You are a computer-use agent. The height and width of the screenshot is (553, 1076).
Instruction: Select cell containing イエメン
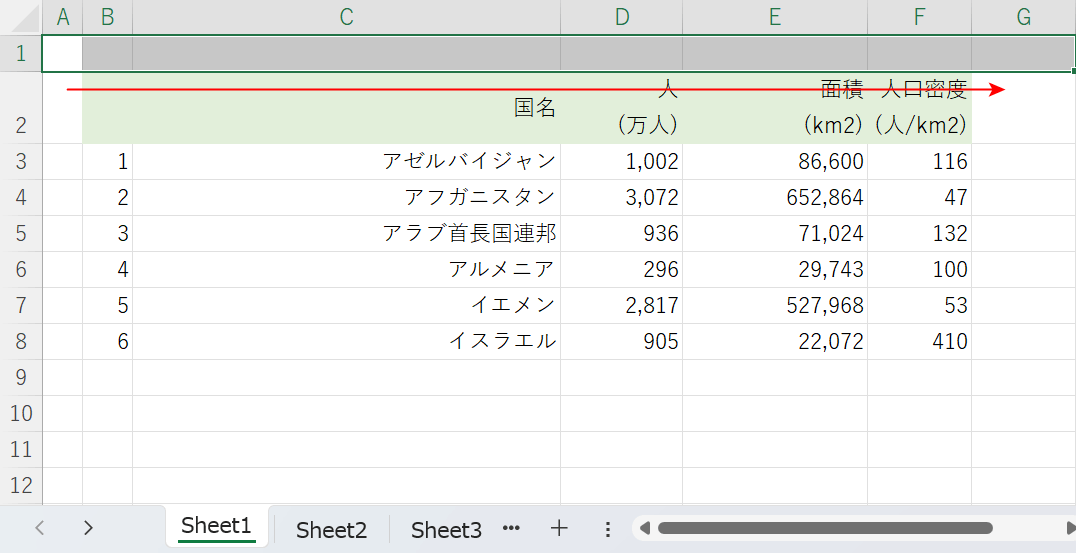pyautogui.click(x=347, y=305)
